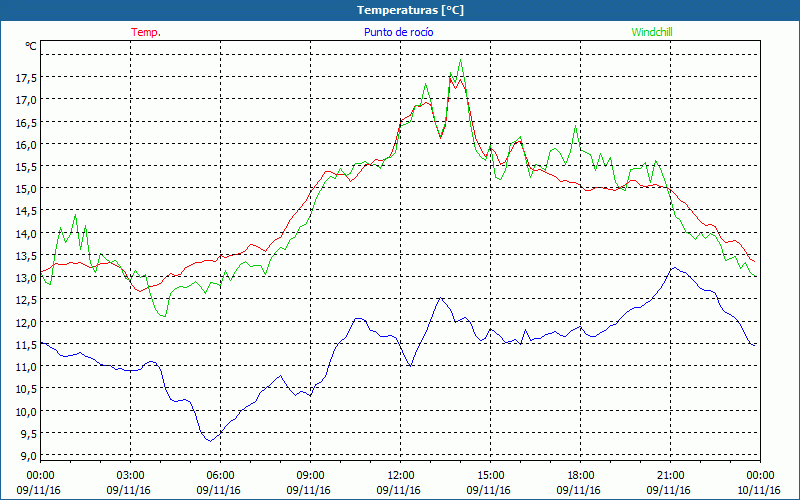Click the 11,5 y-axis value
The height and width of the screenshot is (500, 800).
26,345
